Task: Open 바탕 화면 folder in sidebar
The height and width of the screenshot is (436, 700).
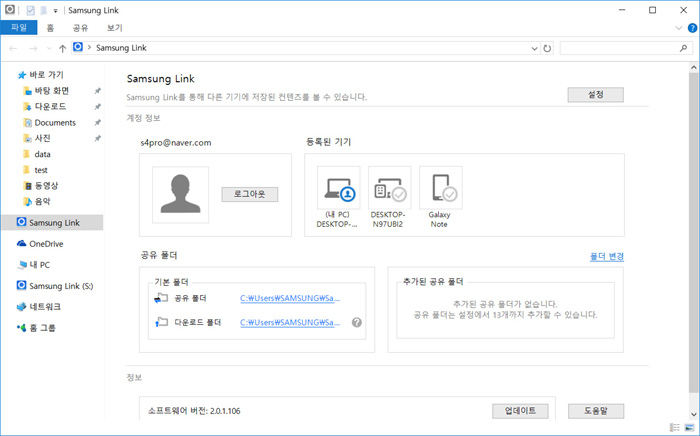Action: tap(52, 91)
